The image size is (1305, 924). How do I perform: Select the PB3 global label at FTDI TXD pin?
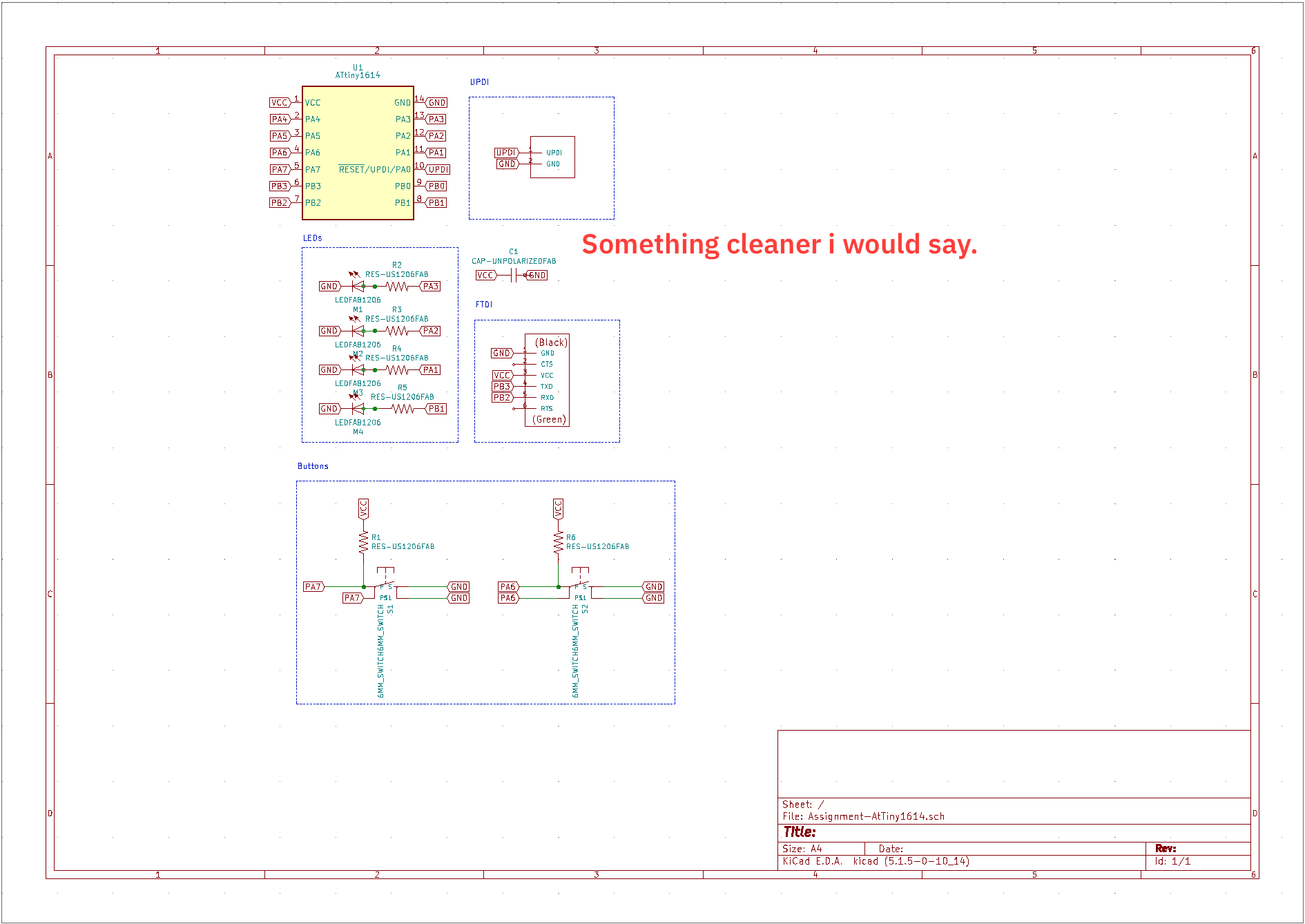[x=502, y=387]
